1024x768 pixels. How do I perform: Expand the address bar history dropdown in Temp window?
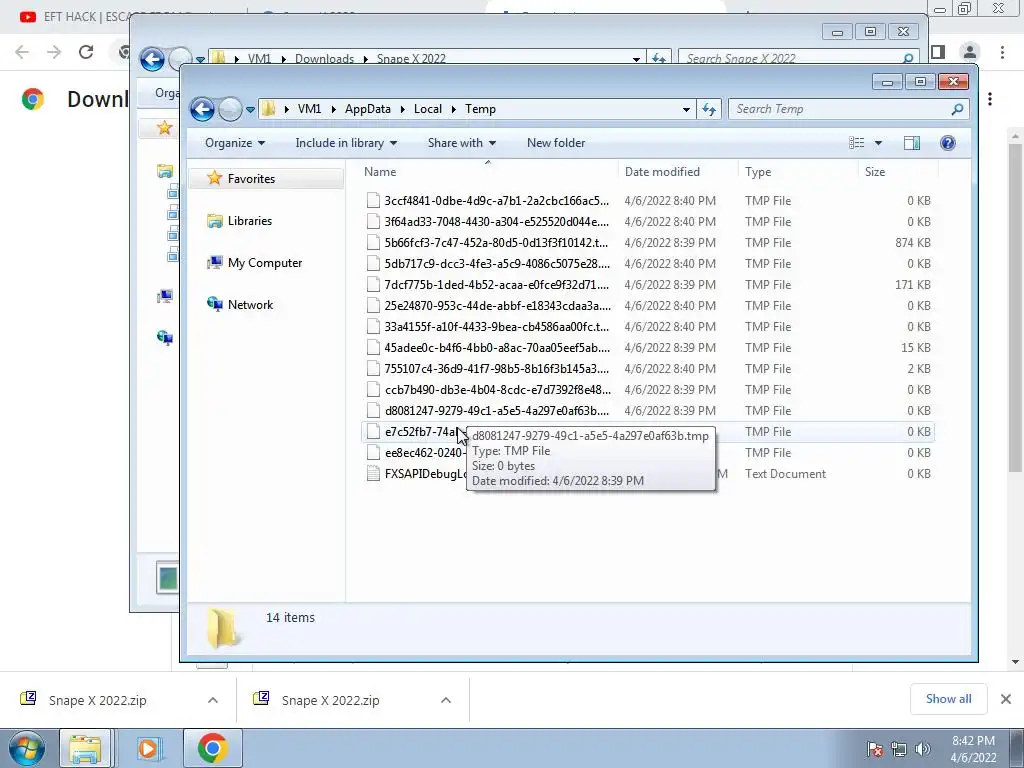pyautogui.click(x=686, y=110)
